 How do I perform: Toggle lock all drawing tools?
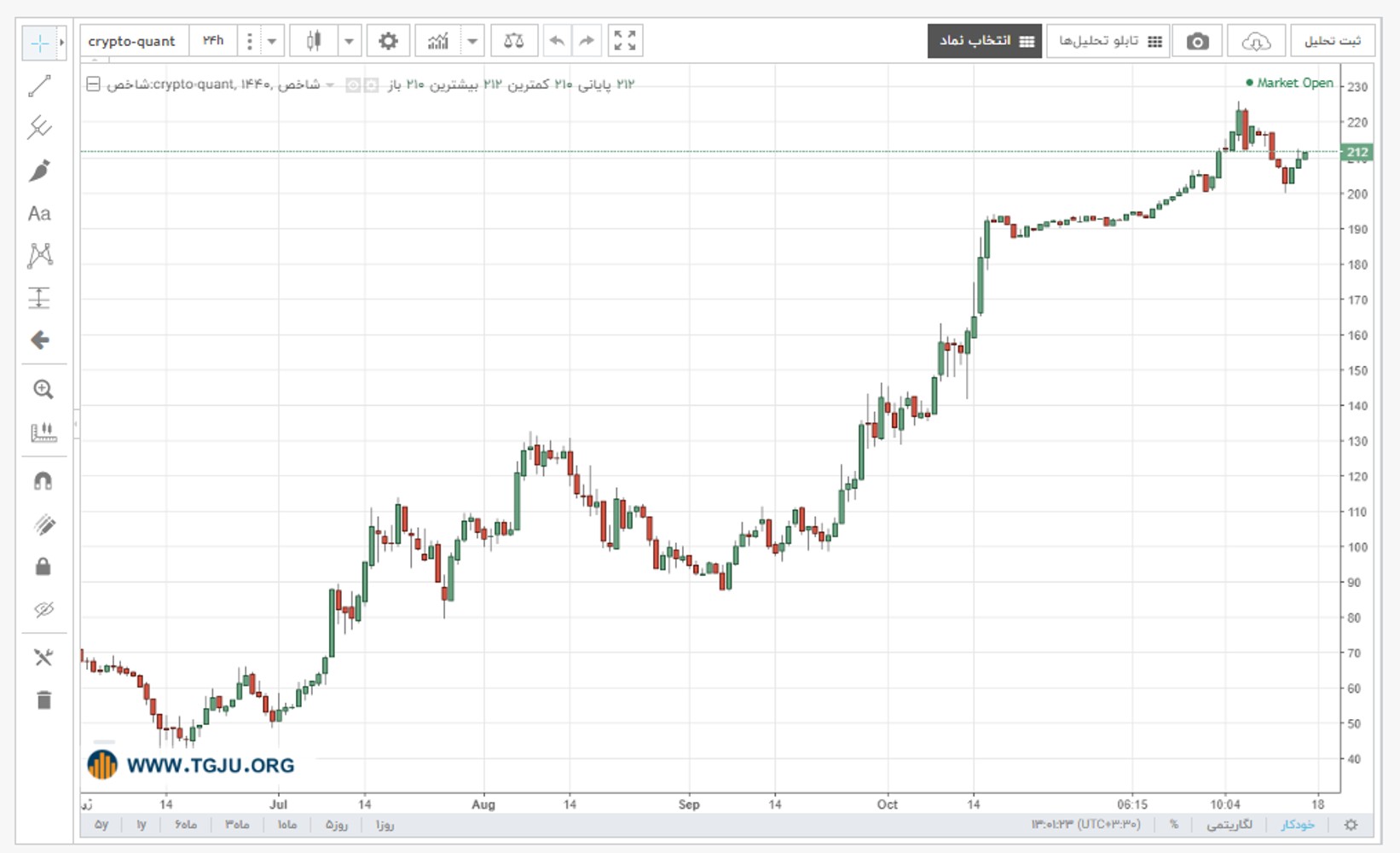click(x=43, y=566)
